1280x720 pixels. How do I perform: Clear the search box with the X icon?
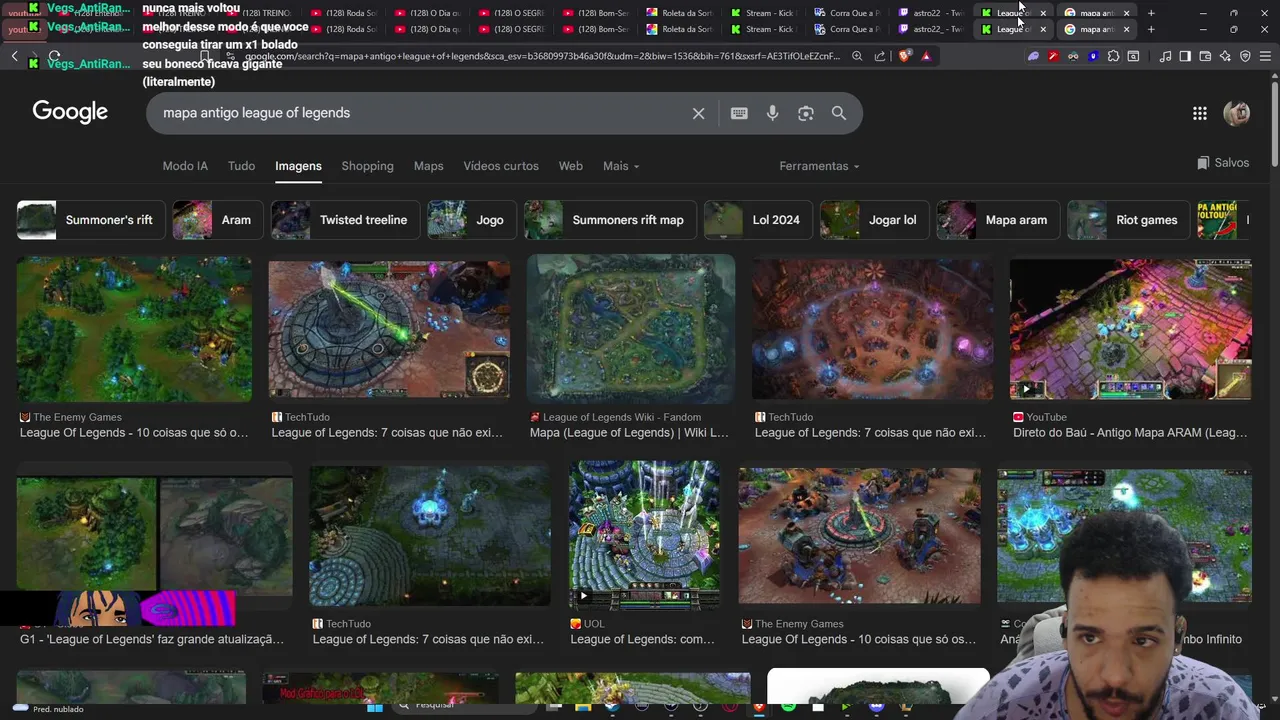coord(698,113)
